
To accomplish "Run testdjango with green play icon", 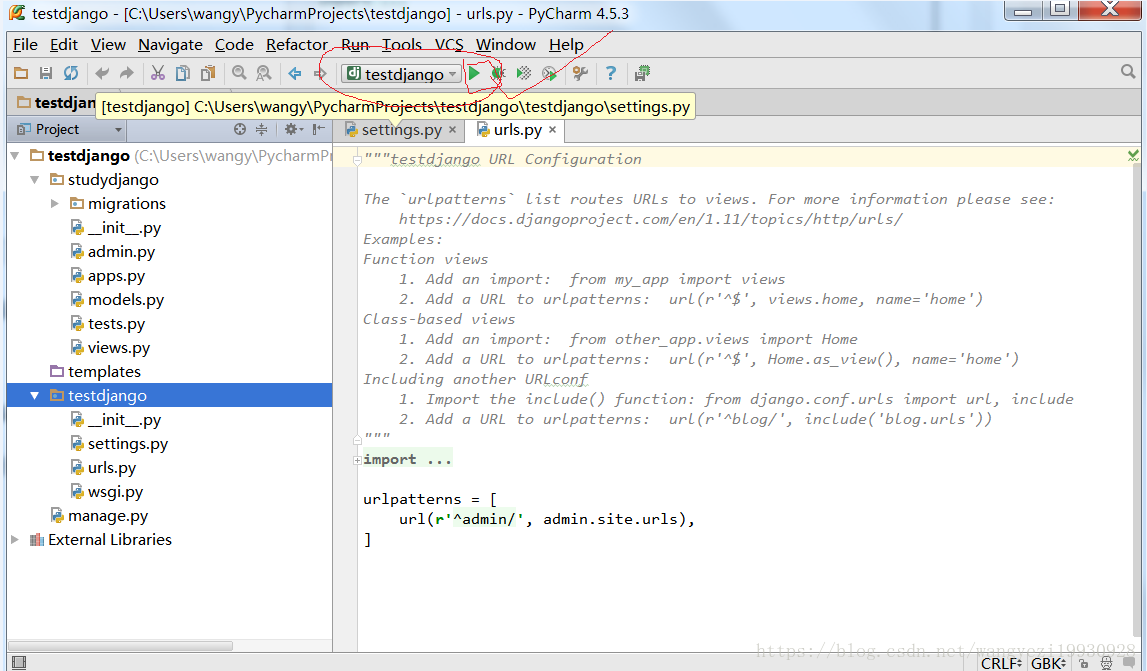I will tap(474, 73).
